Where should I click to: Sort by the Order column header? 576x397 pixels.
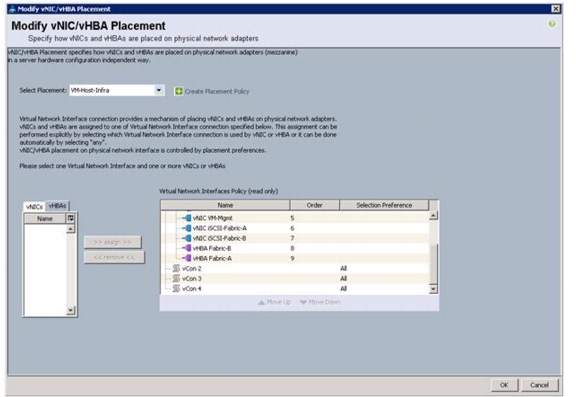(x=314, y=205)
